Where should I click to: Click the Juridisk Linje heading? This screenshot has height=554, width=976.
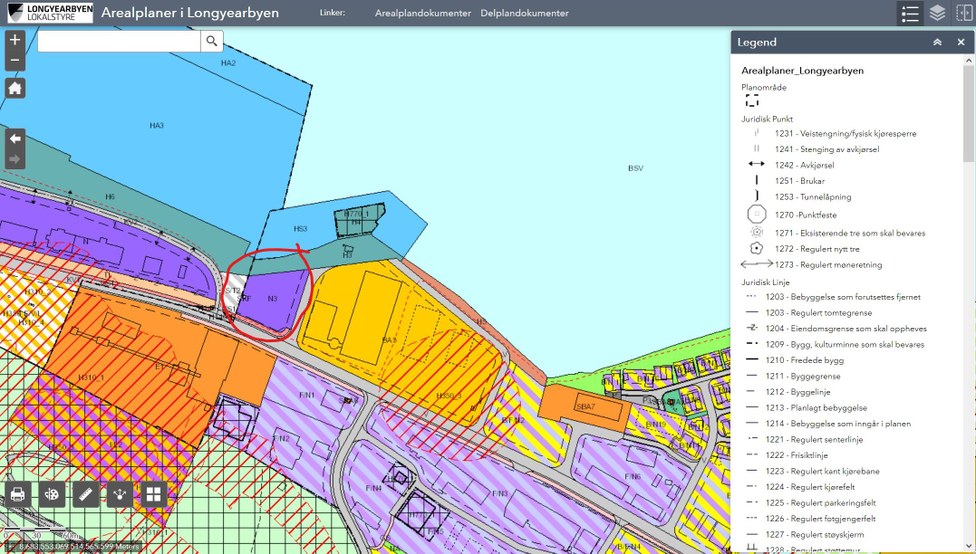point(765,282)
